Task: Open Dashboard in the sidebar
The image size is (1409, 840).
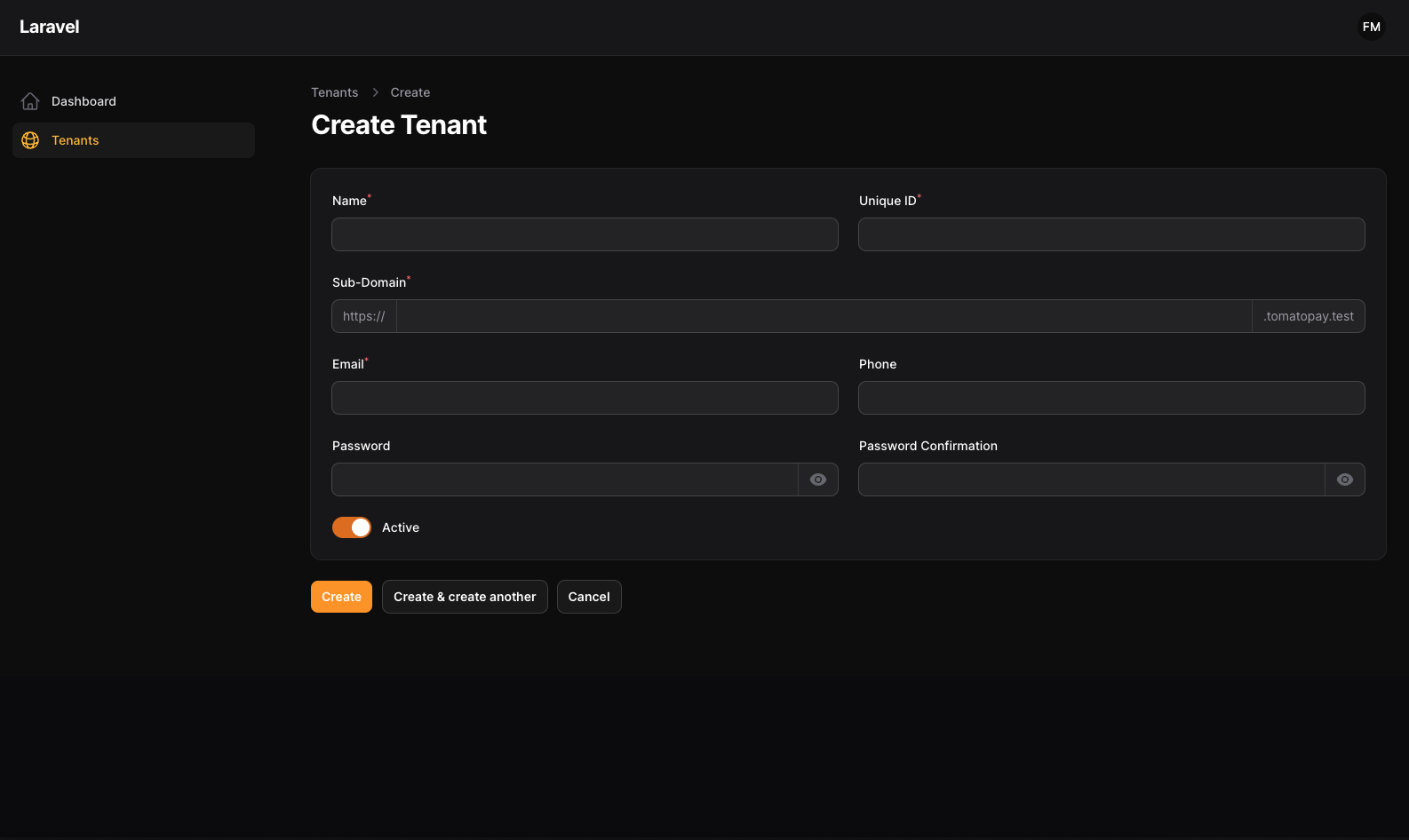Action: pos(84,101)
